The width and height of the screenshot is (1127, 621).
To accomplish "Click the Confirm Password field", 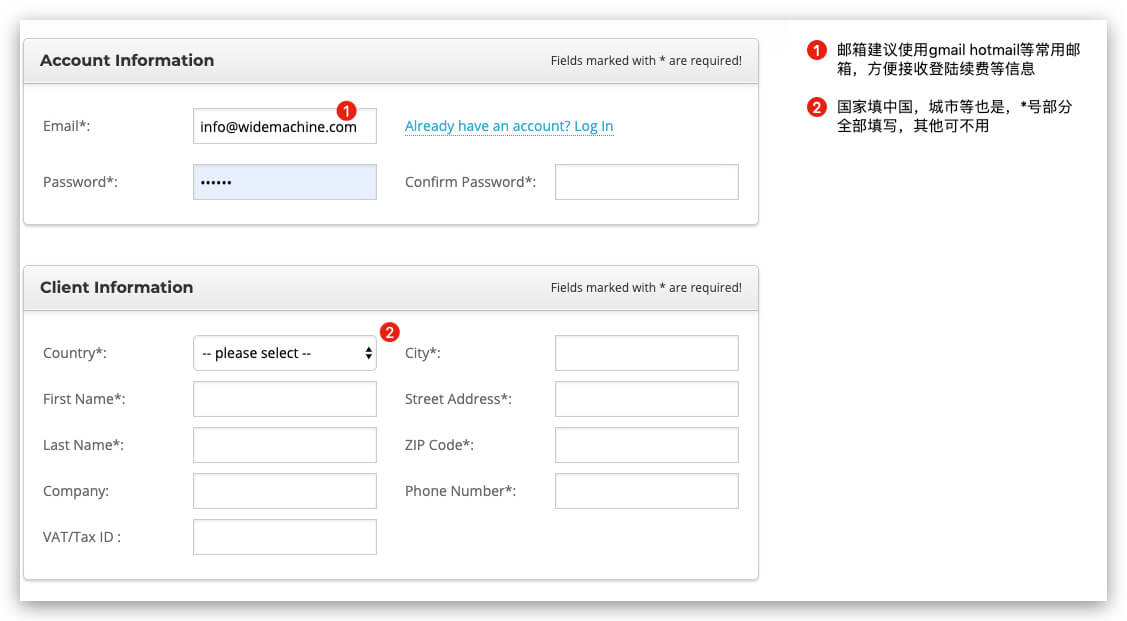I will tap(646, 182).
